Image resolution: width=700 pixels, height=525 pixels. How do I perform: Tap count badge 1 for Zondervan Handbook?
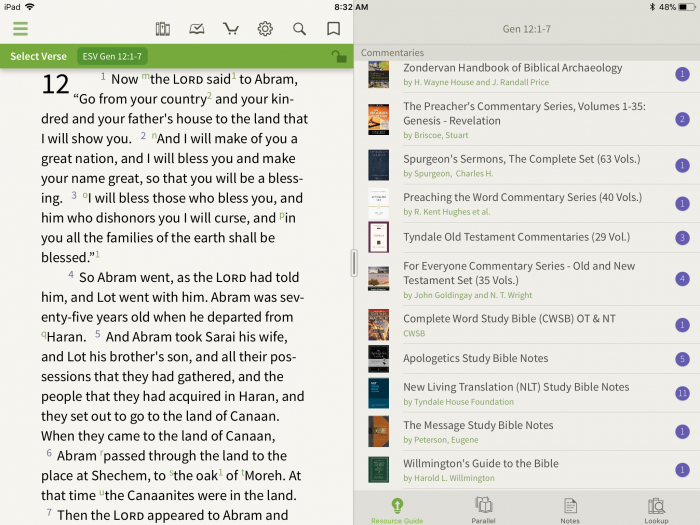[682, 74]
